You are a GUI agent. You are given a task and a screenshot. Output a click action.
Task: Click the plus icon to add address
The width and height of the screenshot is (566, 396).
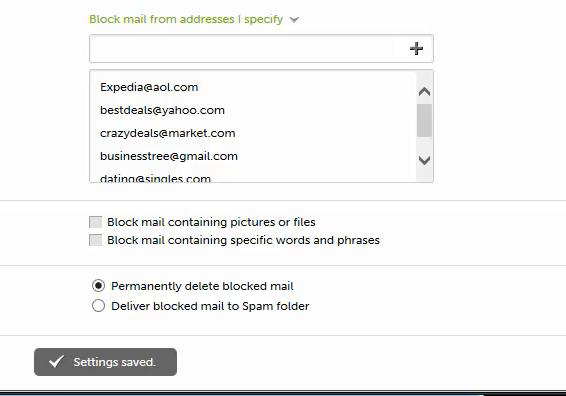coord(416,48)
